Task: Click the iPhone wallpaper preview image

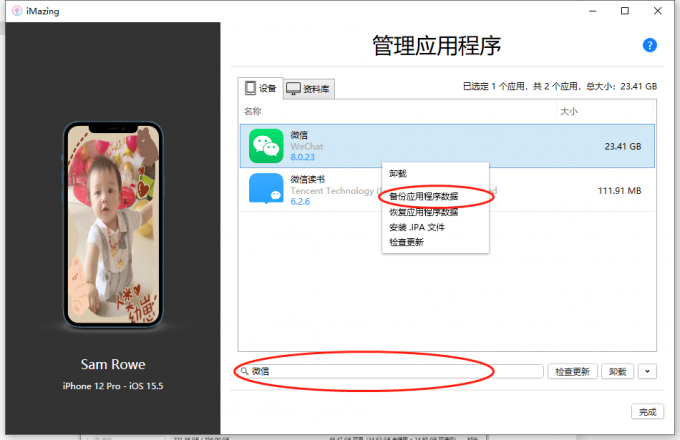Action: point(113,224)
